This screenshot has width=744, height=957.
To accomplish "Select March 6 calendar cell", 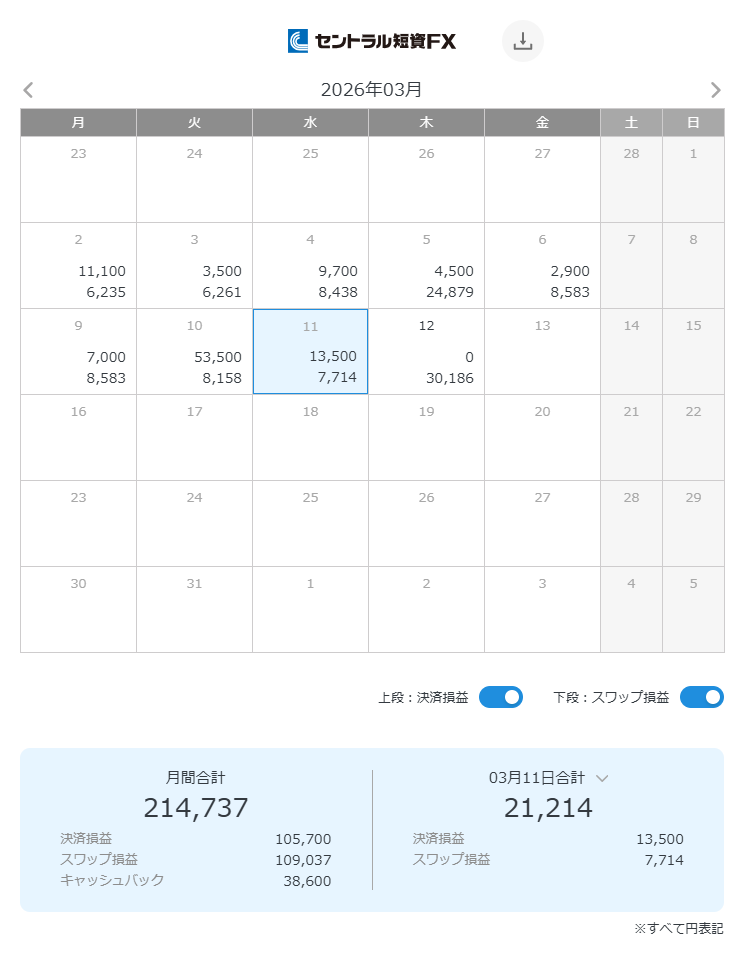I will 542,266.
